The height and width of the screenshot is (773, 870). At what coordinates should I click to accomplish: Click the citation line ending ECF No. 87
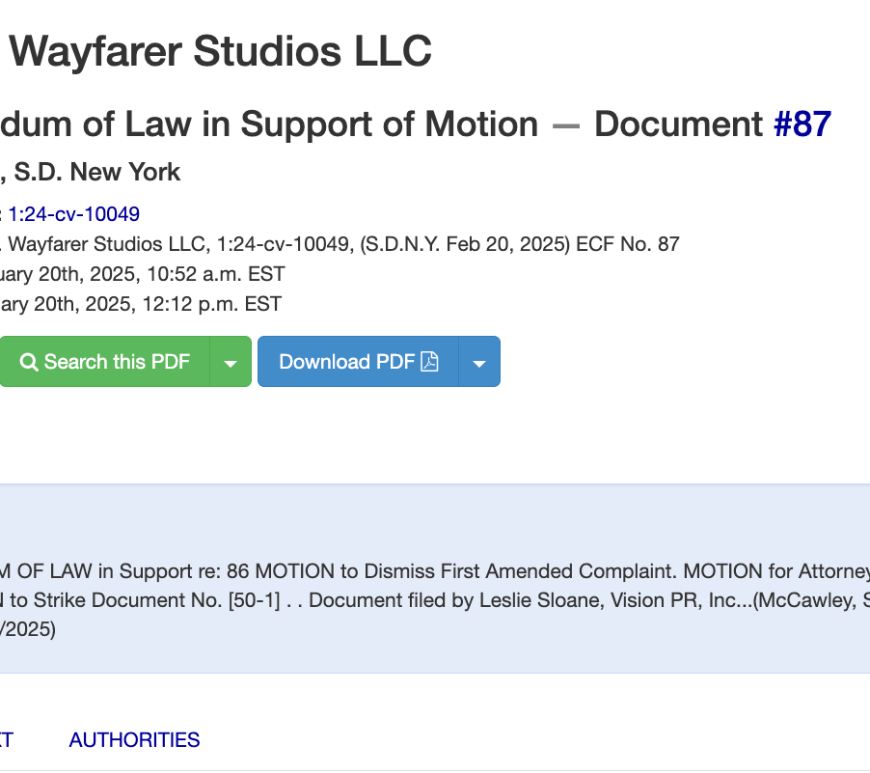(340, 244)
